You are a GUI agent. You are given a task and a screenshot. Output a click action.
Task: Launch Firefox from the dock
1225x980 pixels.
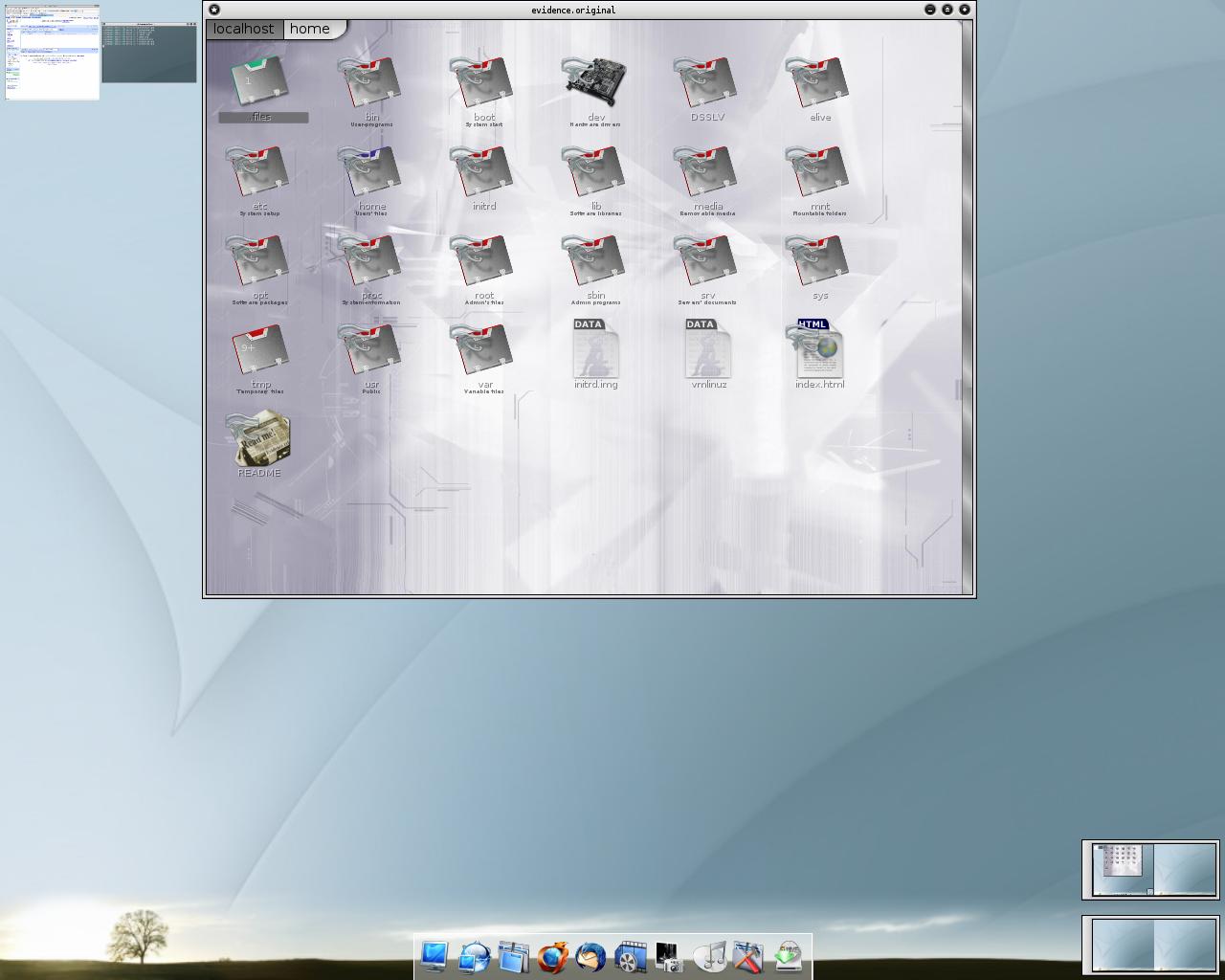point(552,956)
